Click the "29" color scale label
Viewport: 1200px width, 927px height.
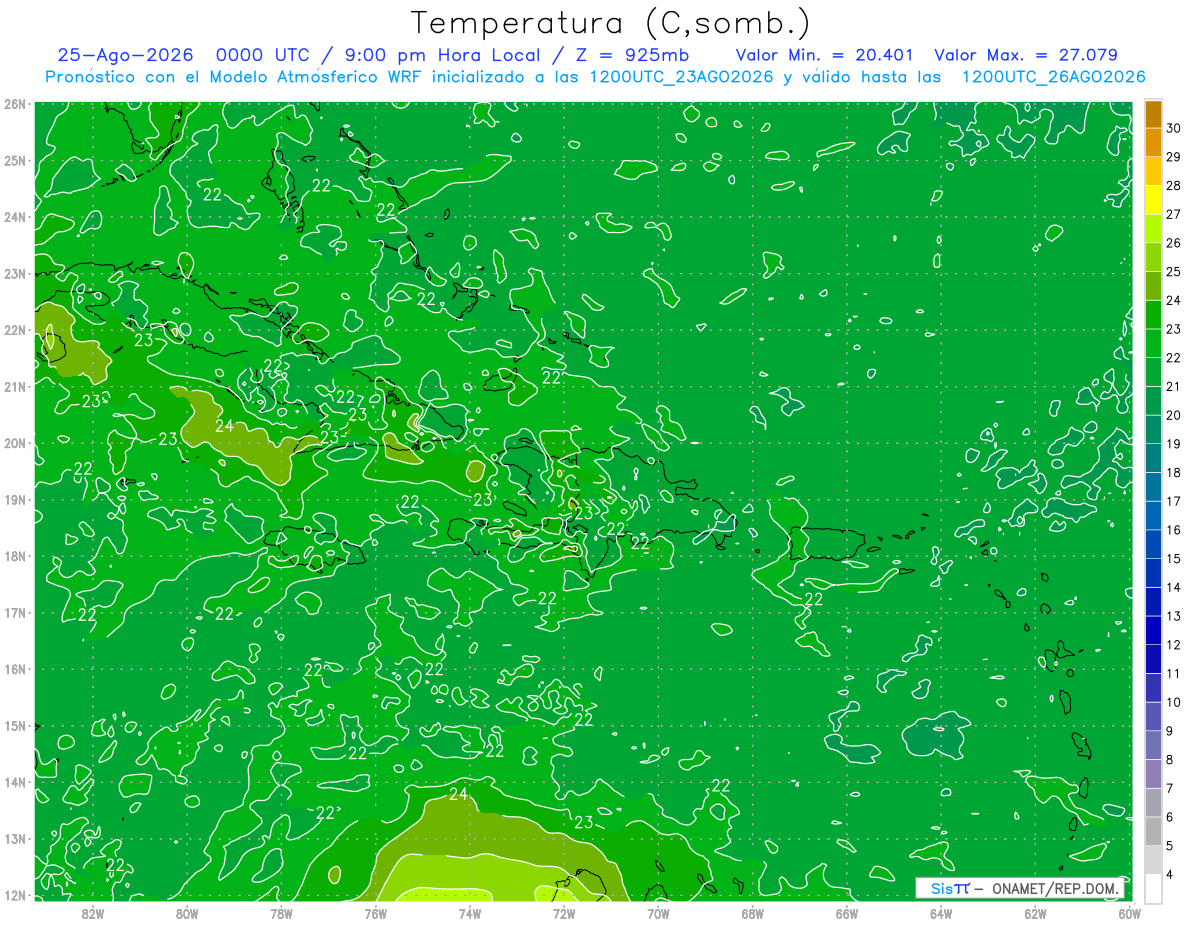1173,157
